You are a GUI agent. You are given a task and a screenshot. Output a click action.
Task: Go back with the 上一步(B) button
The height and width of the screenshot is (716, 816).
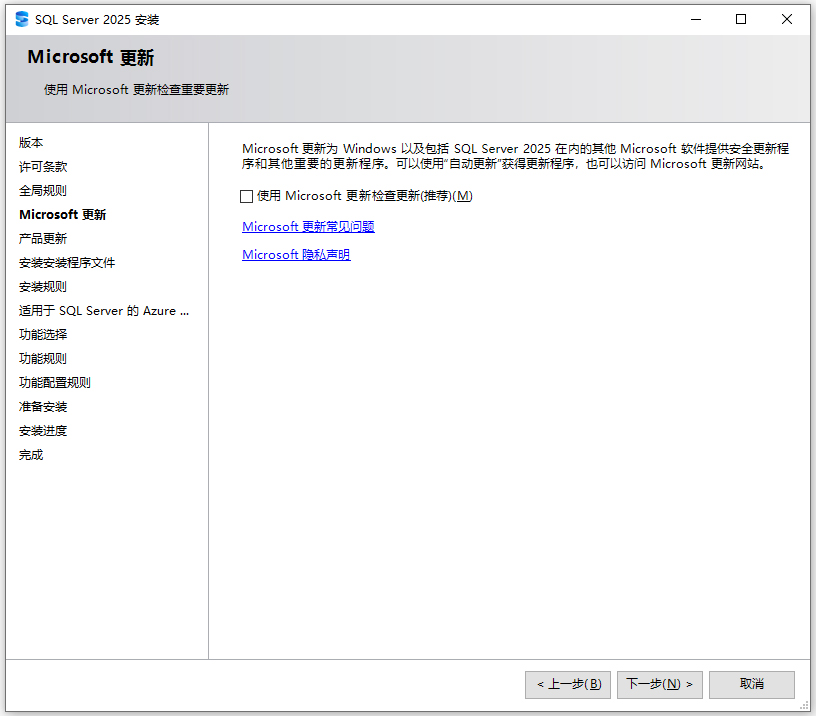(x=568, y=684)
